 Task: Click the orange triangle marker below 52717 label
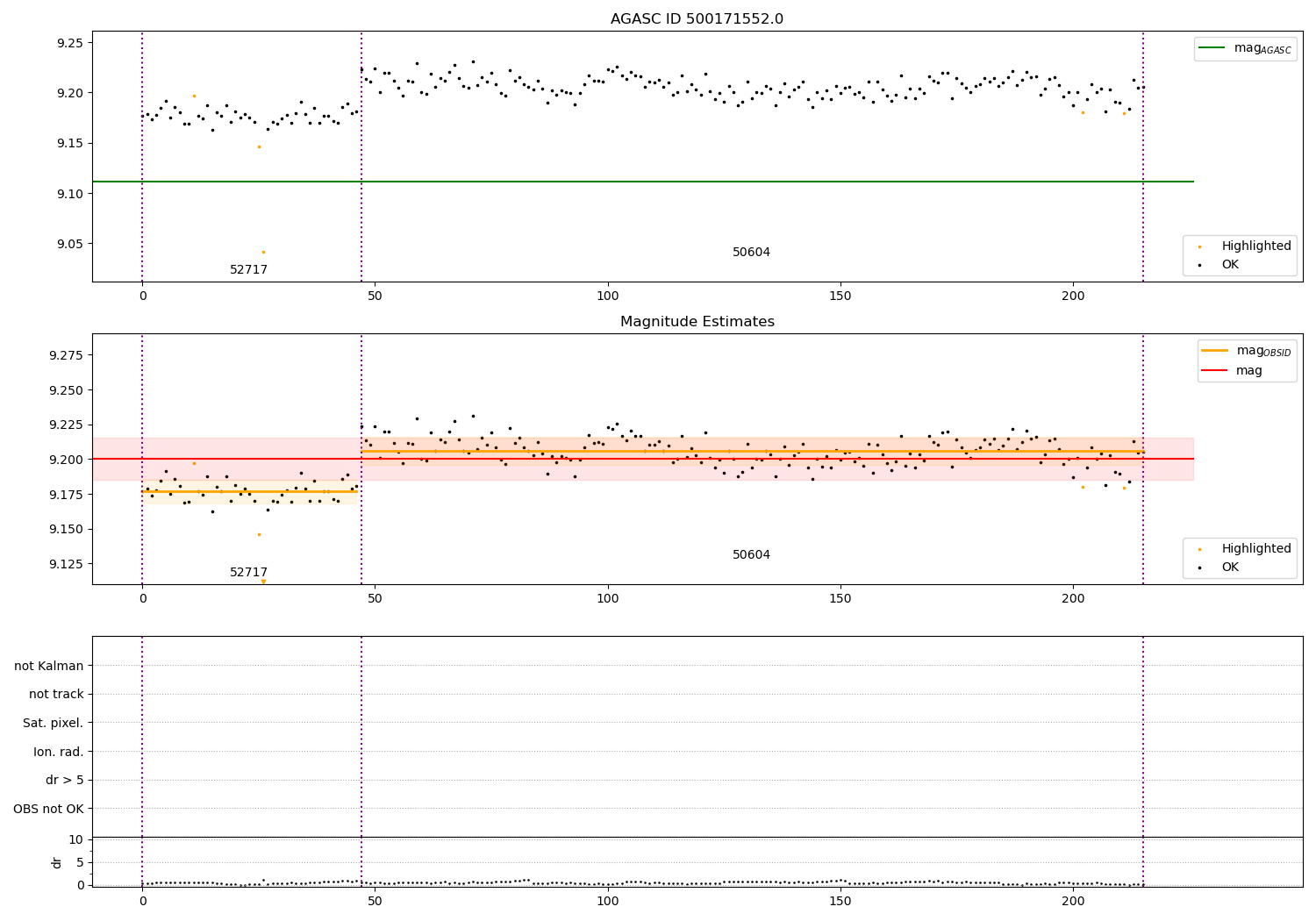[263, 582]
